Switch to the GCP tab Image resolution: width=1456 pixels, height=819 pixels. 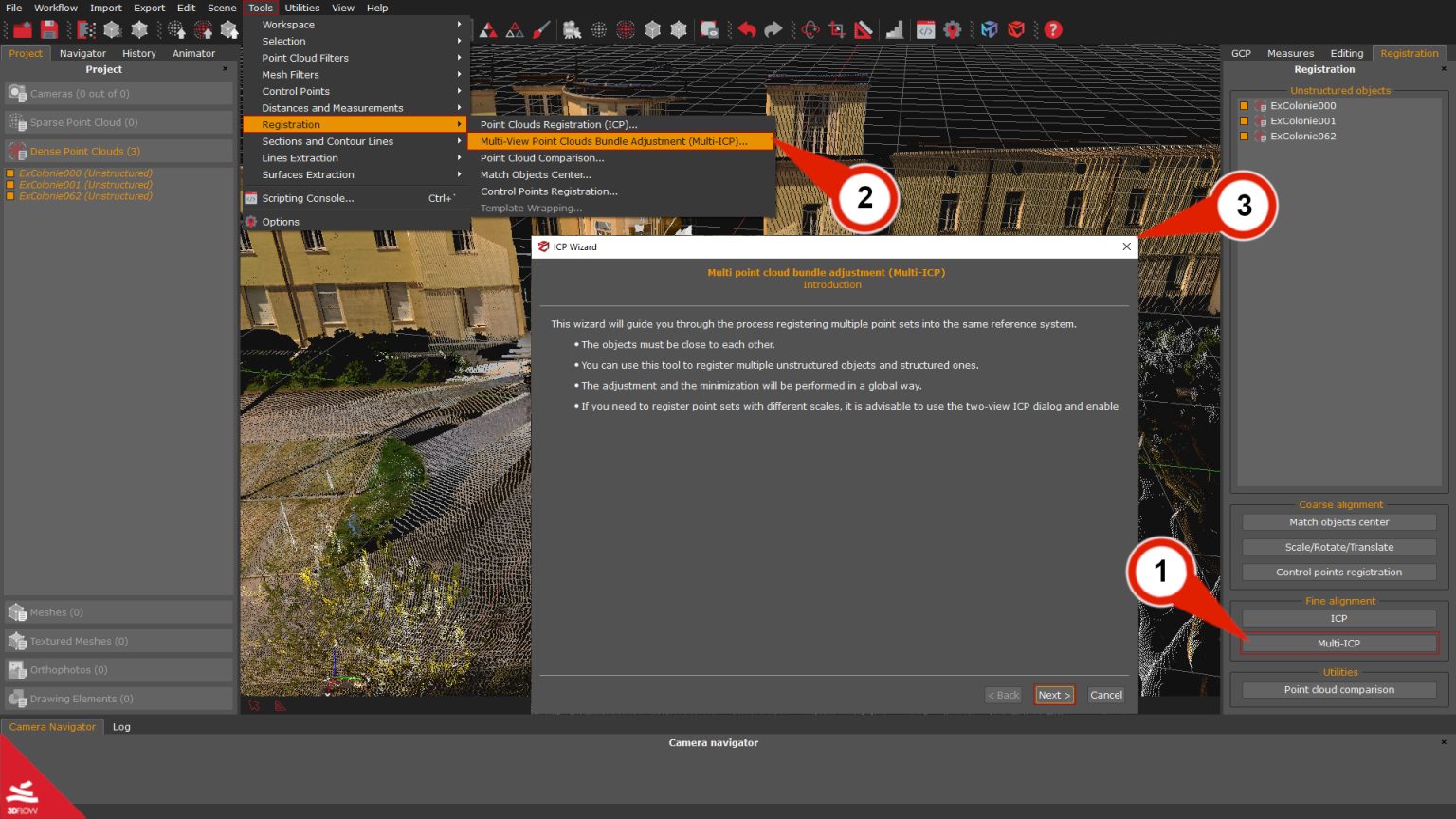pos(1242,53)
